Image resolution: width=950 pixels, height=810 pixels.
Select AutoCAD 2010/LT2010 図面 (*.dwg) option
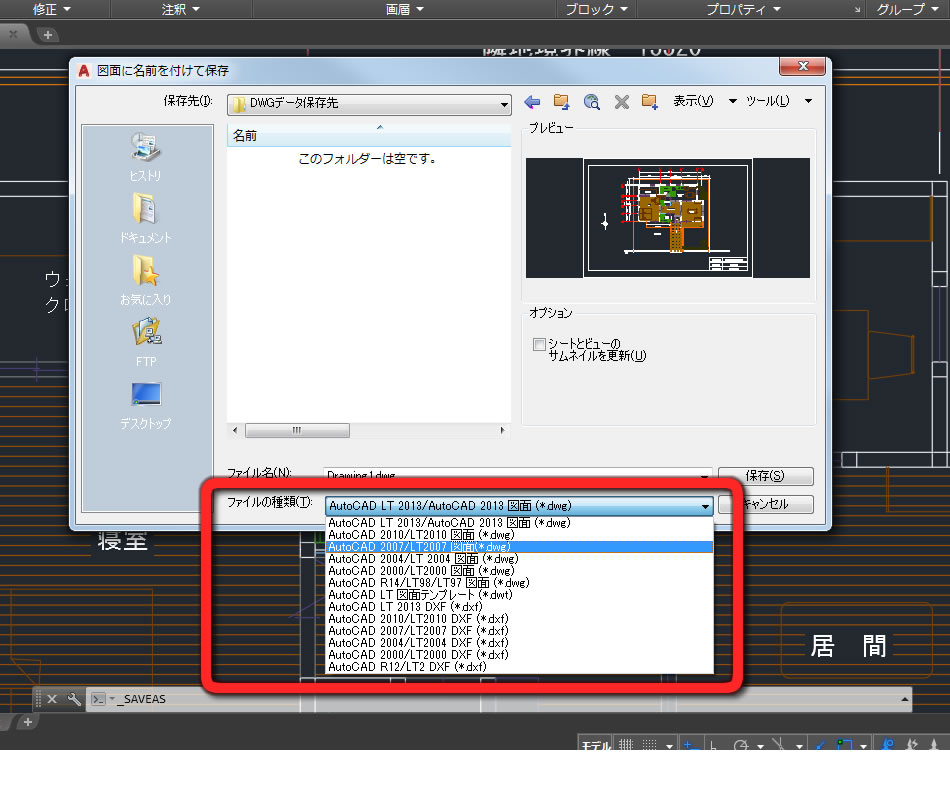tap(519, 535)
